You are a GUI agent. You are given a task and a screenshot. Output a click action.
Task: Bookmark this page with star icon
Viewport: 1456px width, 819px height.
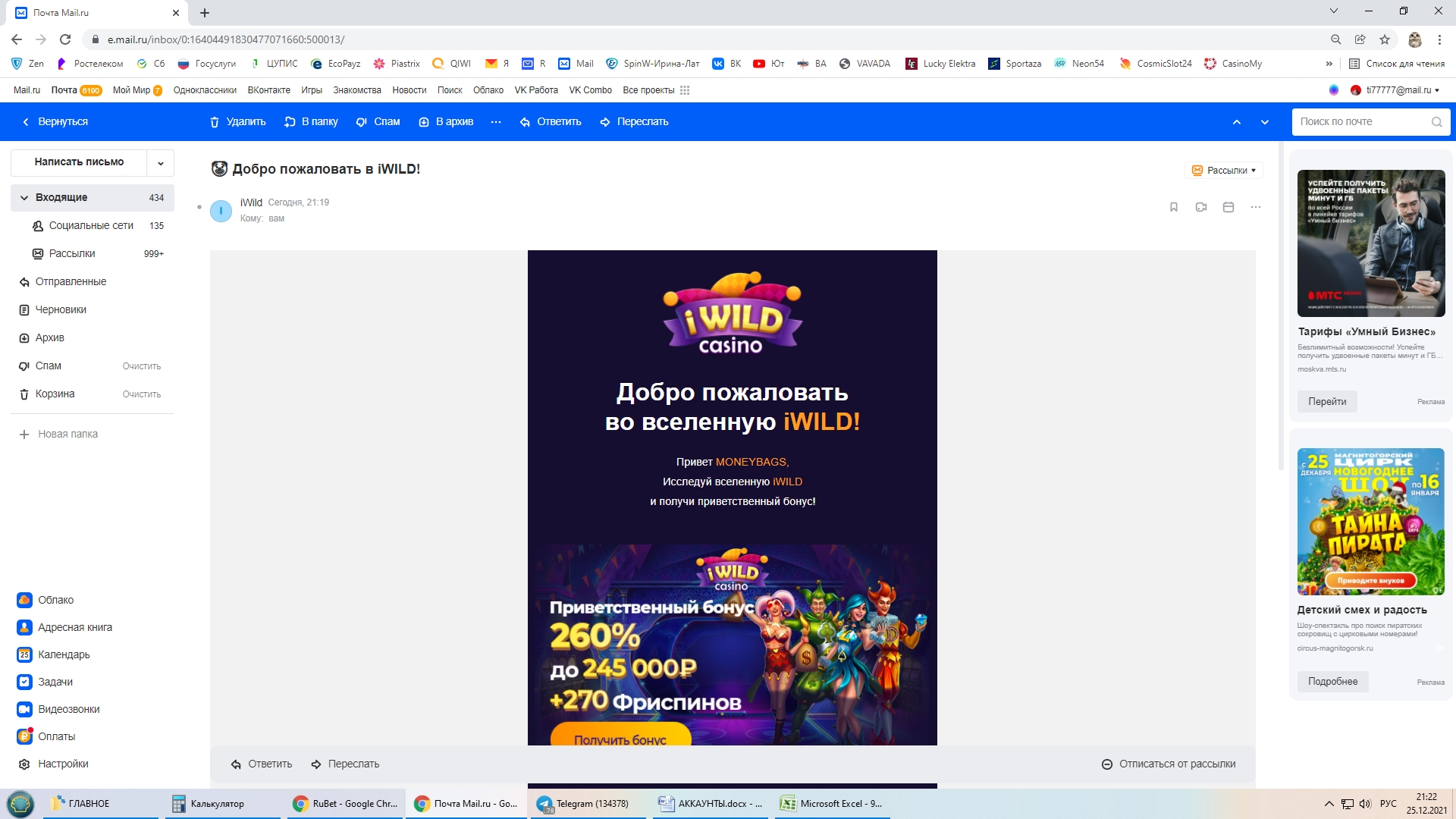click(1385, 39)
